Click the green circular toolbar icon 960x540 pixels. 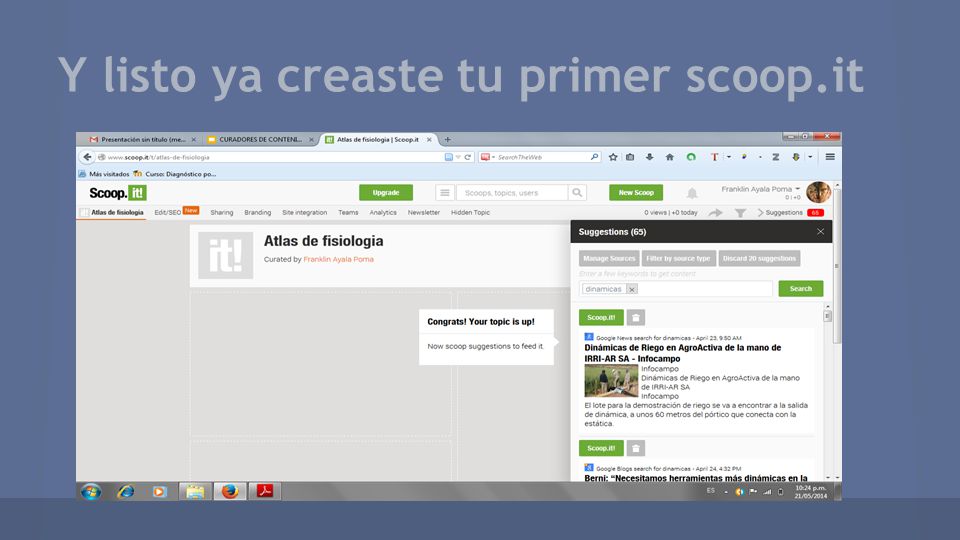tap(691, 157)
